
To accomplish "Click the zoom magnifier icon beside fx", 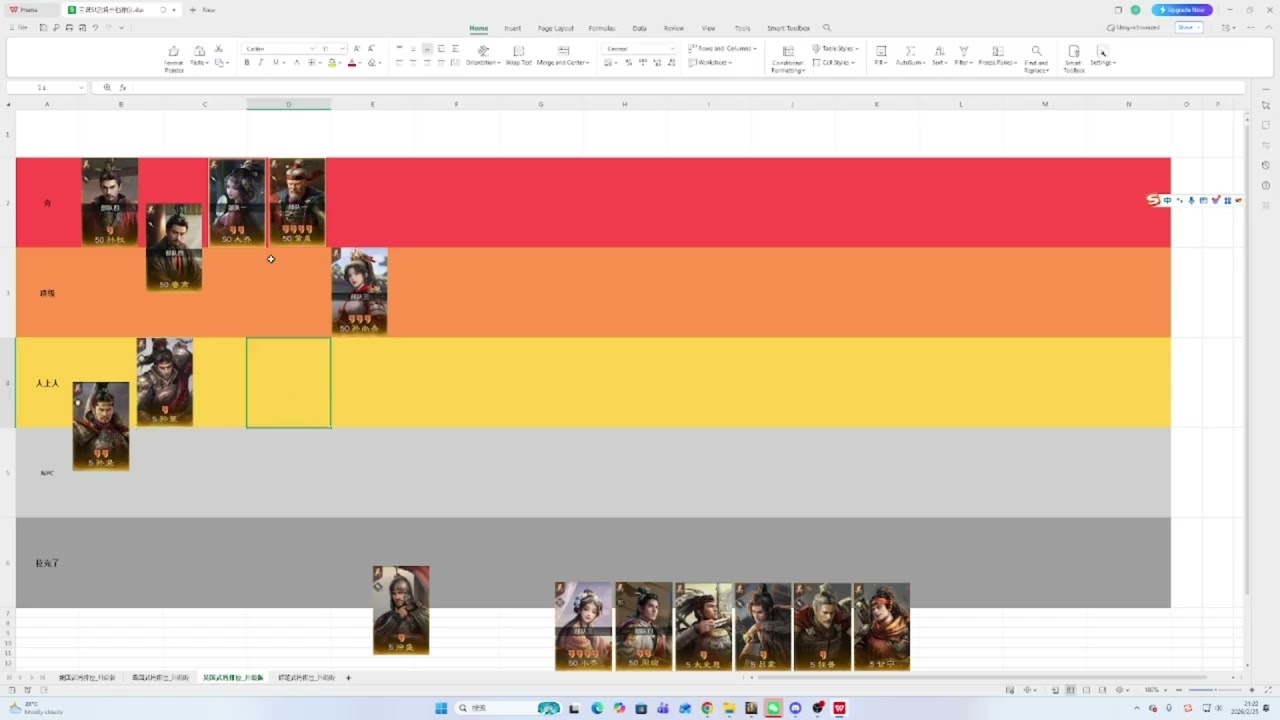I will [107, 88].
